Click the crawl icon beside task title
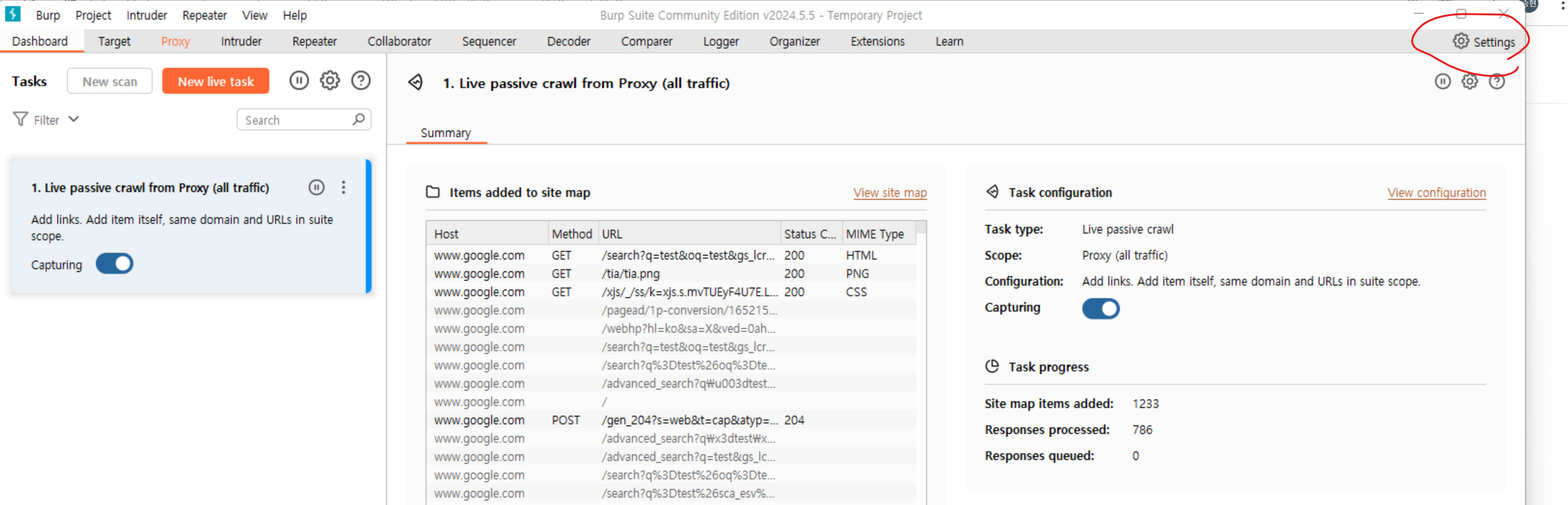The width and height of the screenshot is (1568, 505). point(416,82)
